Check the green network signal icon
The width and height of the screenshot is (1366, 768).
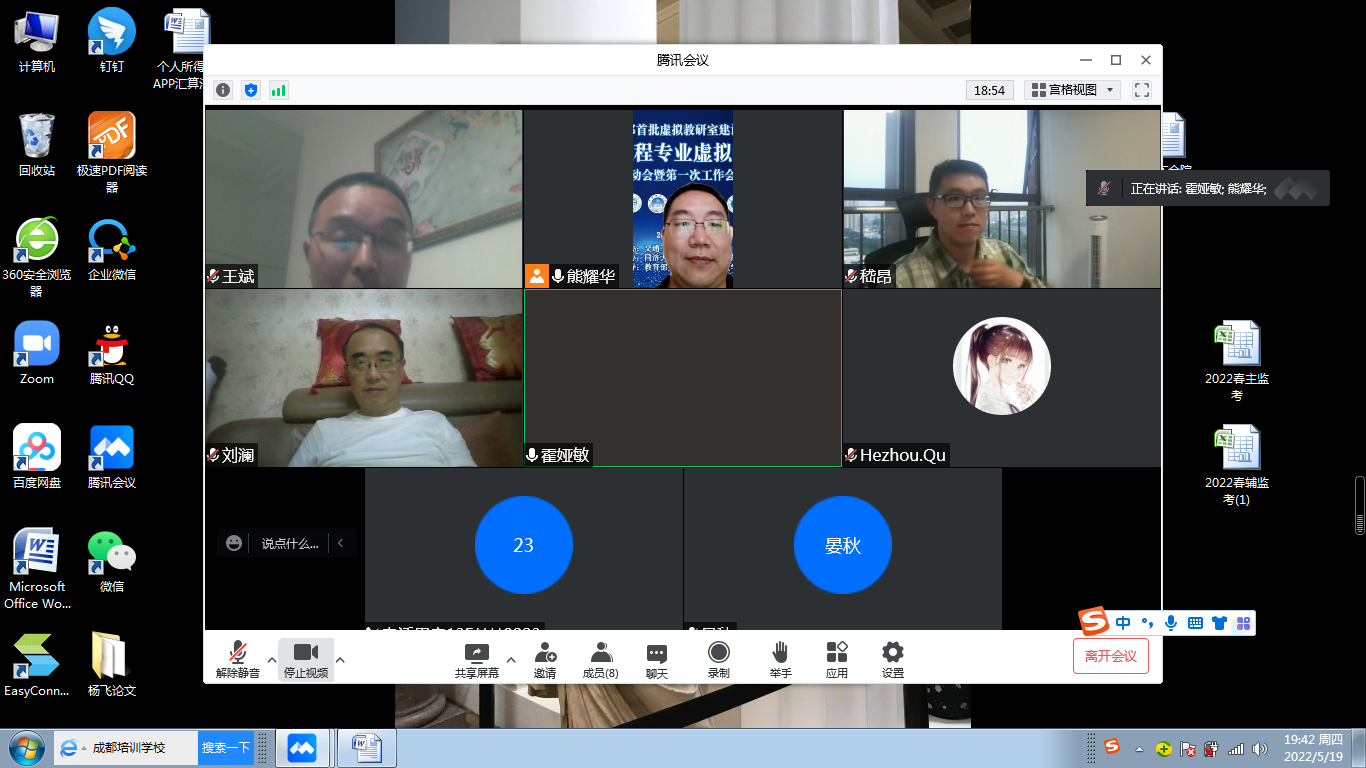(x=278, y=90)
